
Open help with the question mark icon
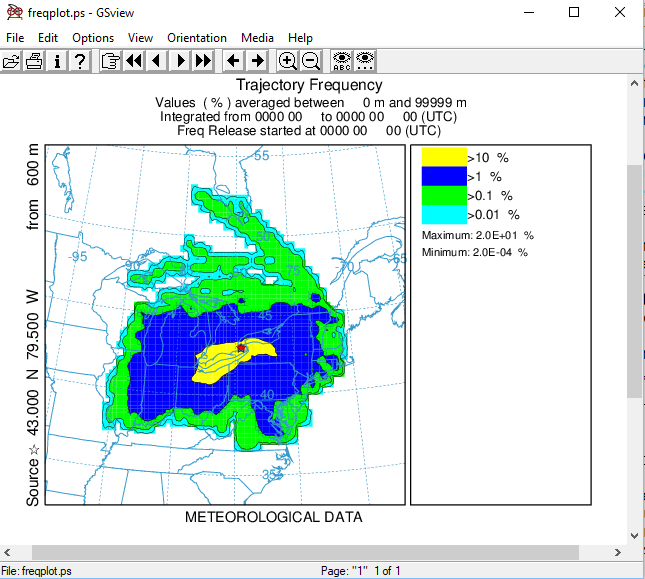coord(80,61)
